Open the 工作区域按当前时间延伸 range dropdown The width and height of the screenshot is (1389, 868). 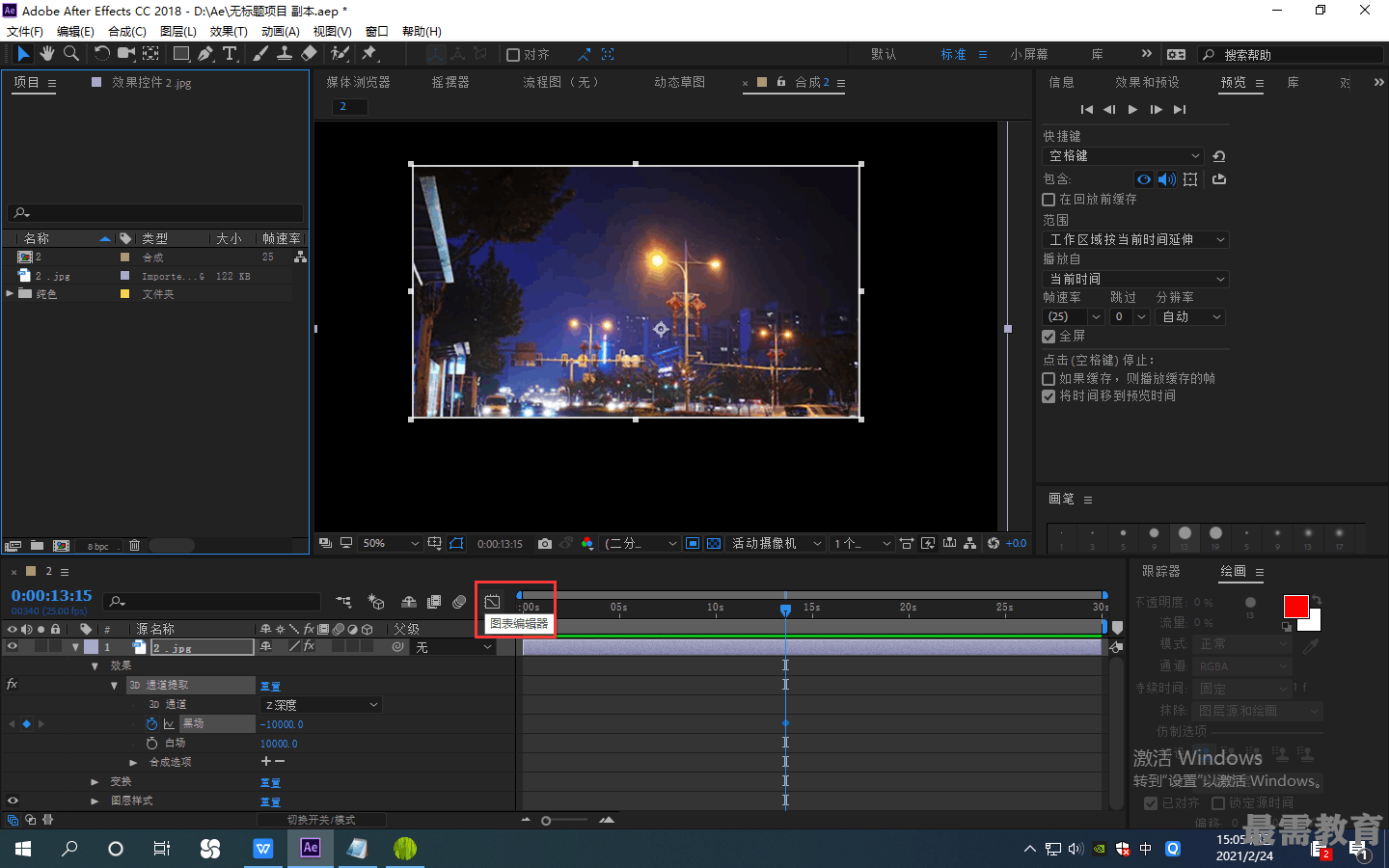click(1136, 240)
